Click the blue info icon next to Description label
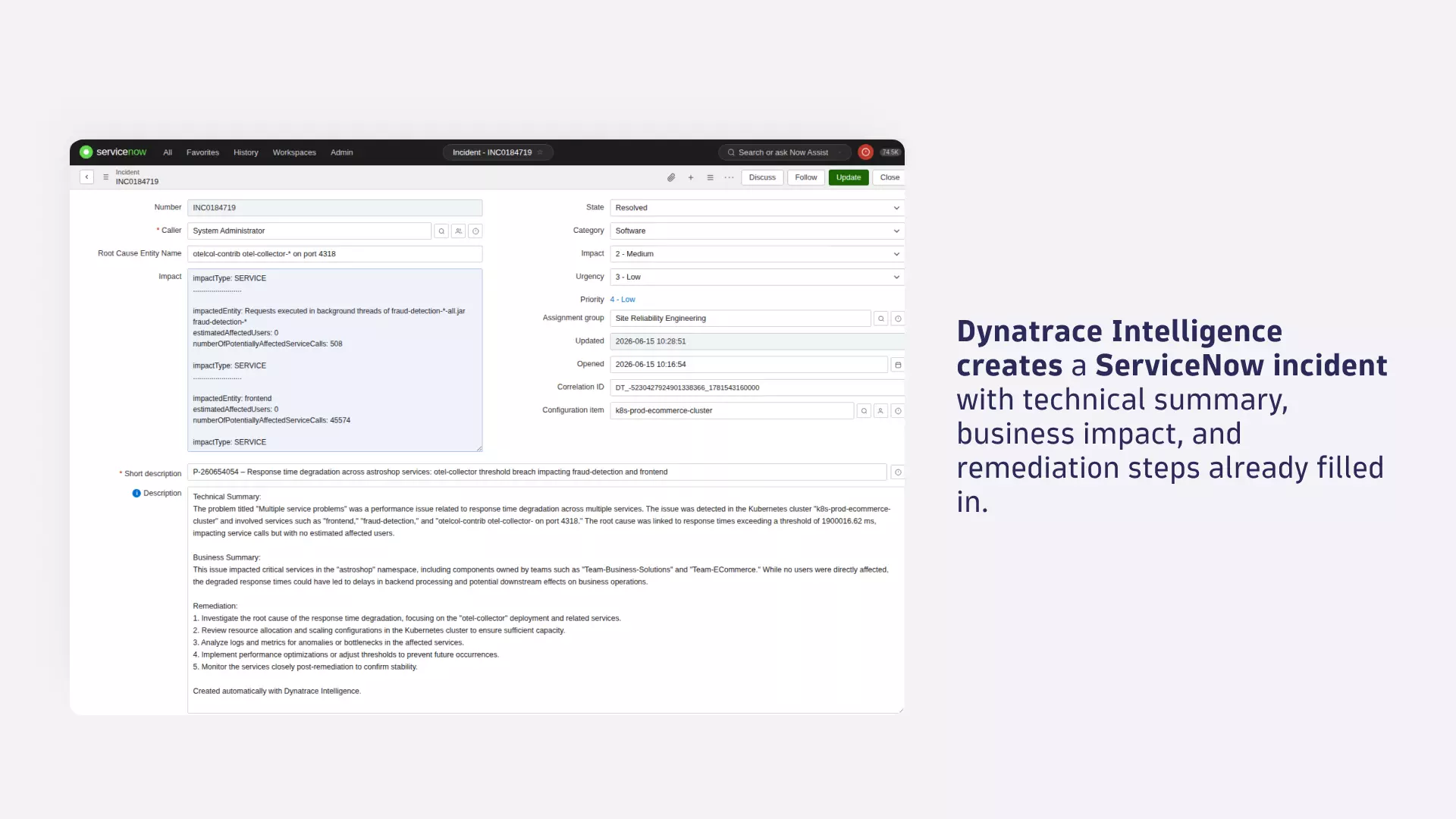This screenshot has height=819, width=1456. 136,493
